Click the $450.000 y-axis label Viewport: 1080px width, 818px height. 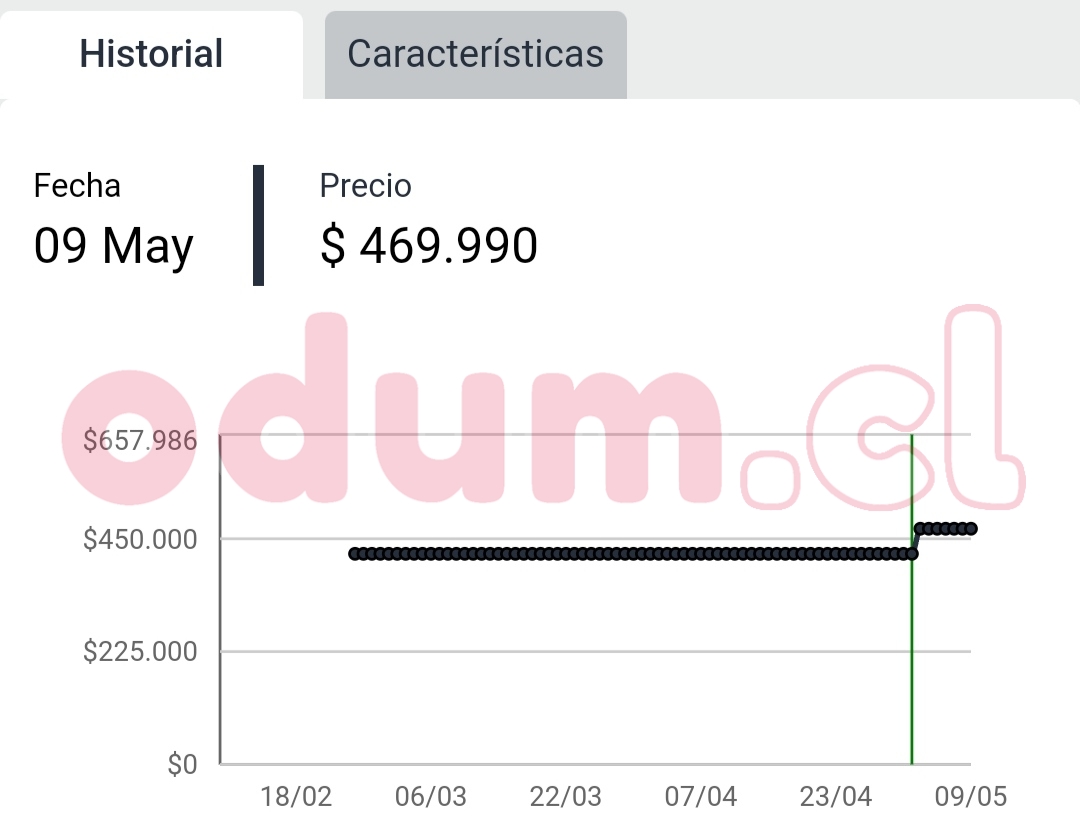pyautogui.click(x=140, y=540)
